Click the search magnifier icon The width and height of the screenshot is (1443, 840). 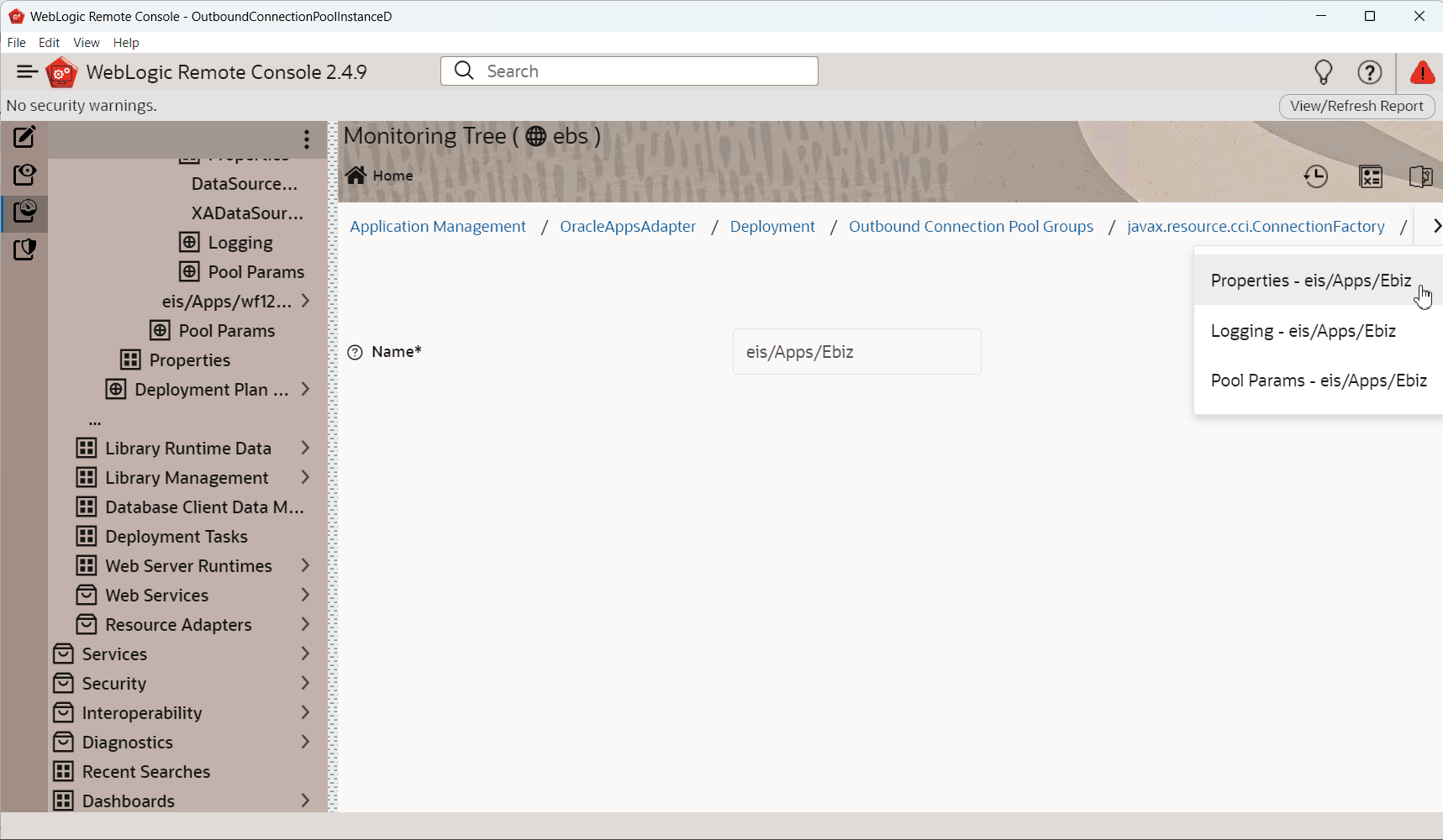[464, 71]
